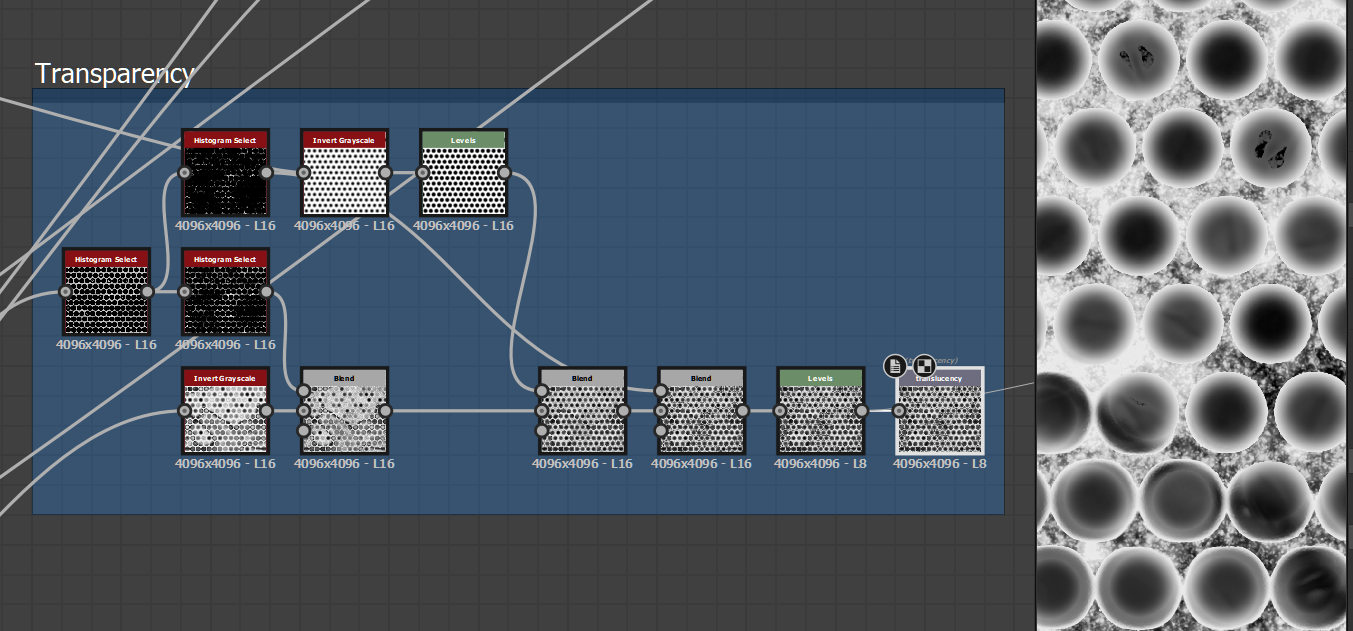1353x631 pixels.
Task: Click the input pin of bottom-row Levels node
Action: tap(780, 411)
